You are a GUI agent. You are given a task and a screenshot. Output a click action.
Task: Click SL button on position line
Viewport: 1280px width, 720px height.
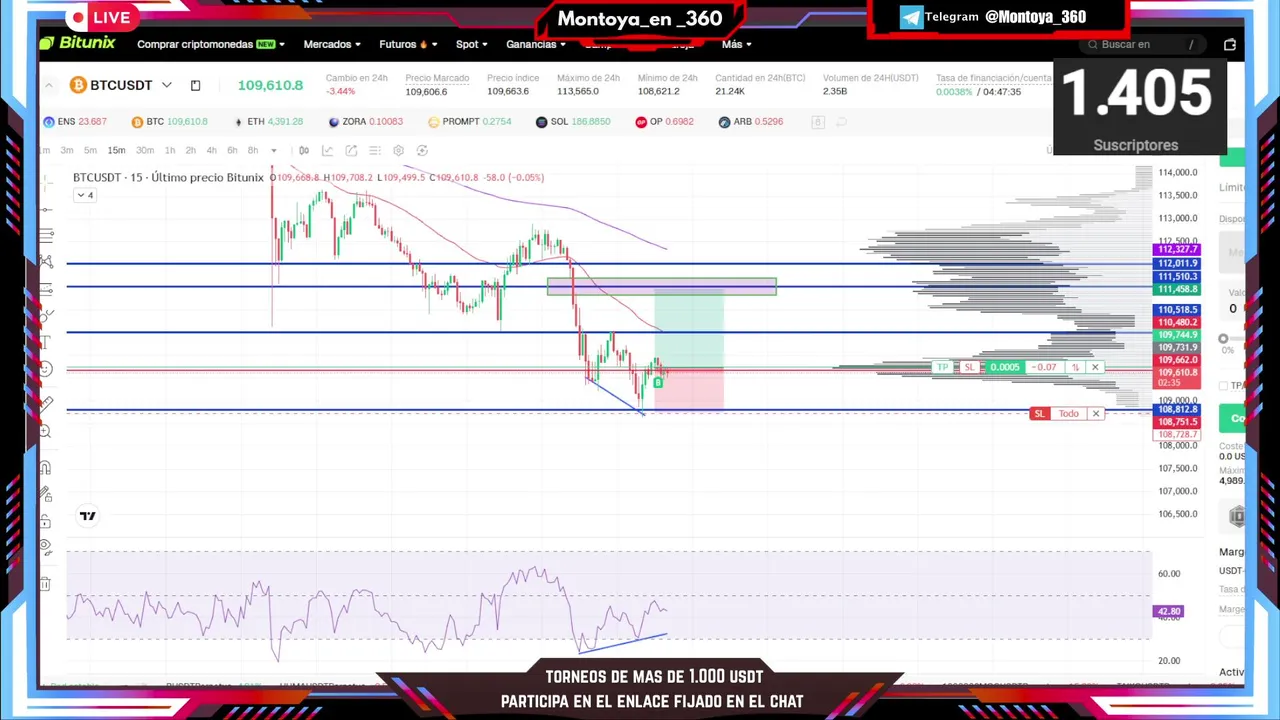click(968, 367)
